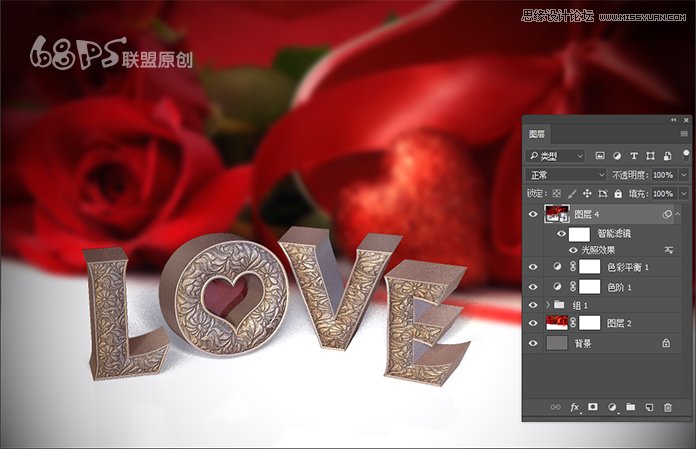Add layer style fx icon
The height and width of the screenshot is (449, 696).
coord(574,407)
